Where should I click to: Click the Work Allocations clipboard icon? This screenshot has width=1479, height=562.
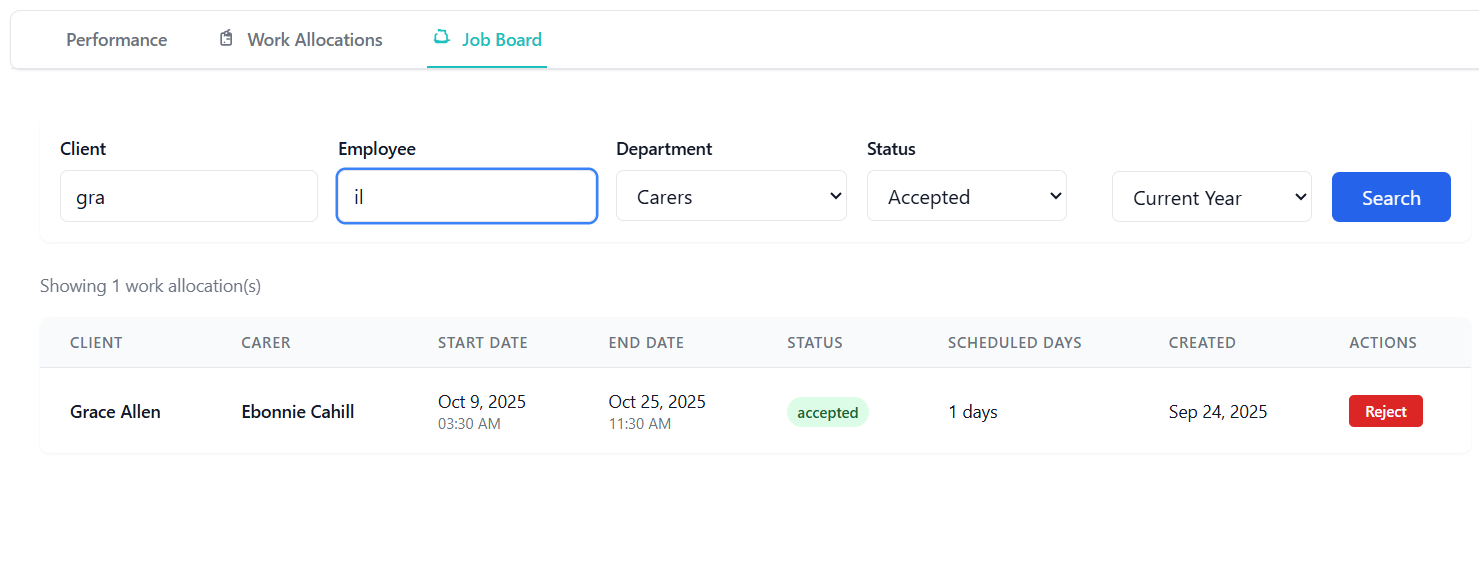pos(226,39)
